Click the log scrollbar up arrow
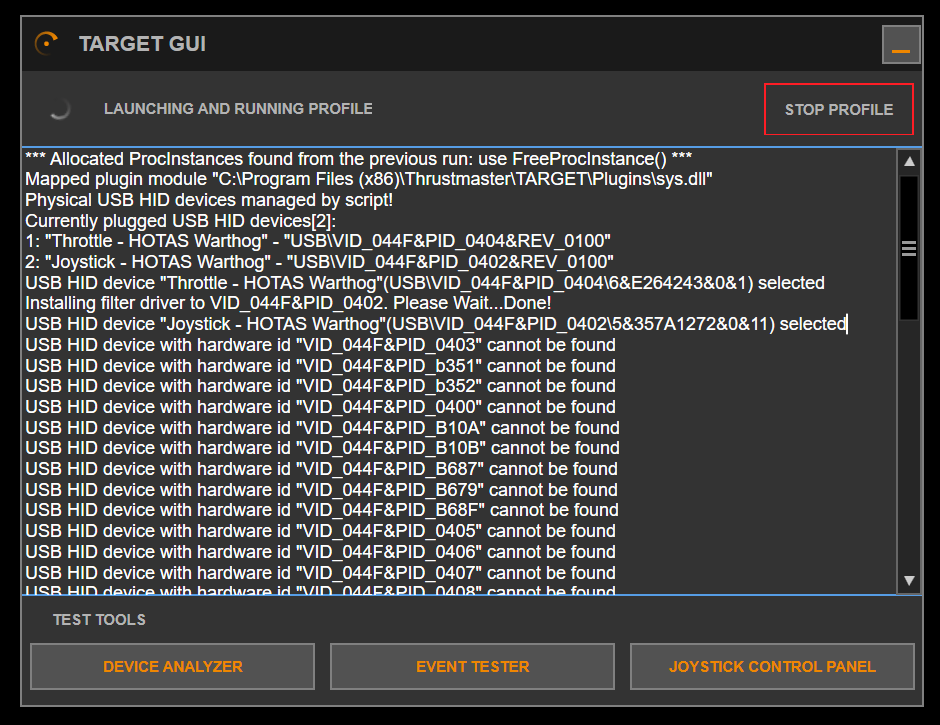The height and width of the screenshot is (725, 940). (909, 161)
